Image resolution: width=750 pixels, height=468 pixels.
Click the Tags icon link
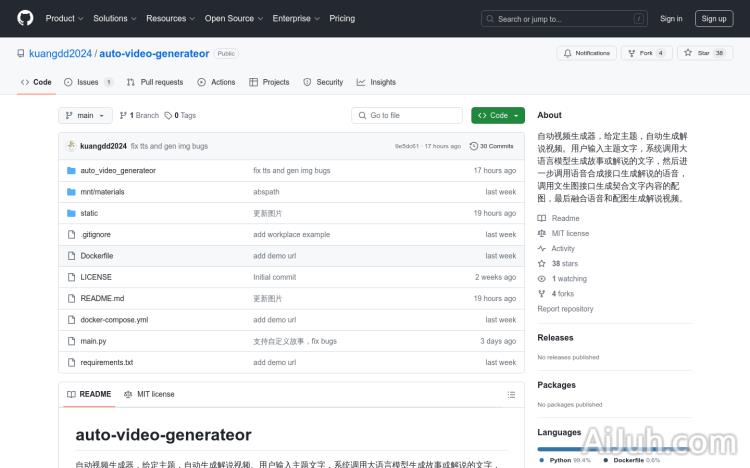168,116
